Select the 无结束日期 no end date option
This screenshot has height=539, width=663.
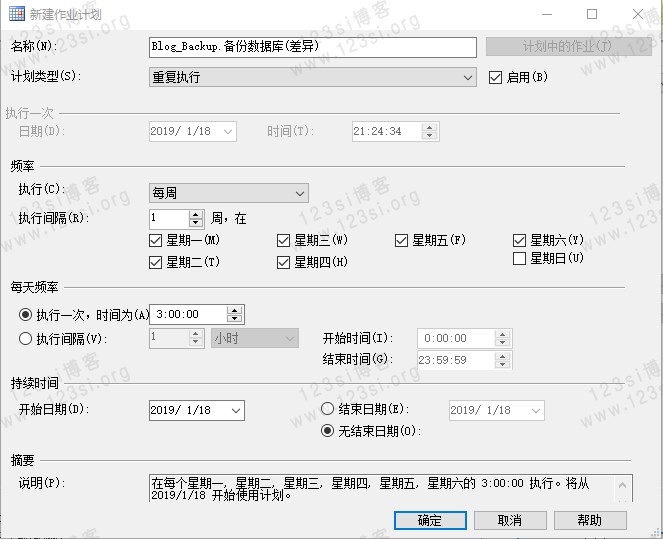pyautogui.click(x=327, y=431)
